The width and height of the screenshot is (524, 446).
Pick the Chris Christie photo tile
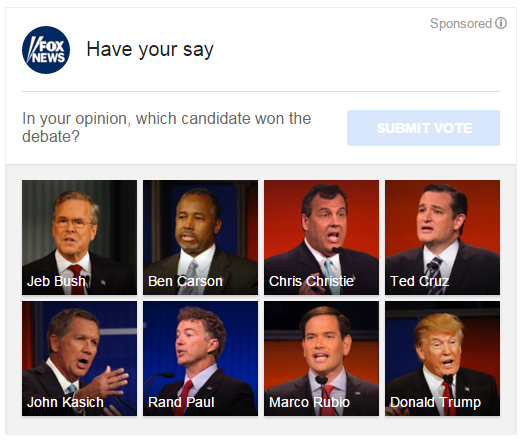[x=321, y=238]
